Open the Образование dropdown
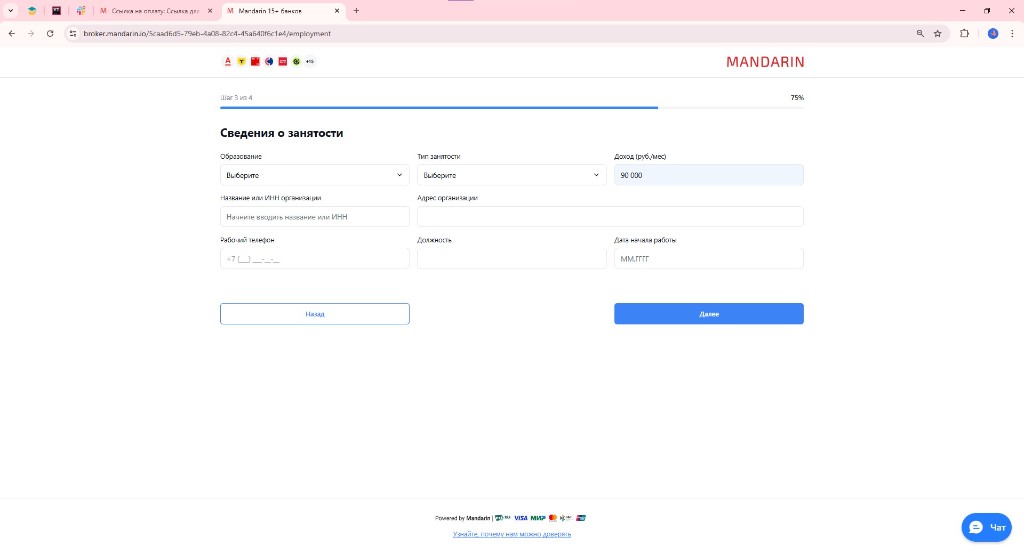 click(x=315, y=175)
